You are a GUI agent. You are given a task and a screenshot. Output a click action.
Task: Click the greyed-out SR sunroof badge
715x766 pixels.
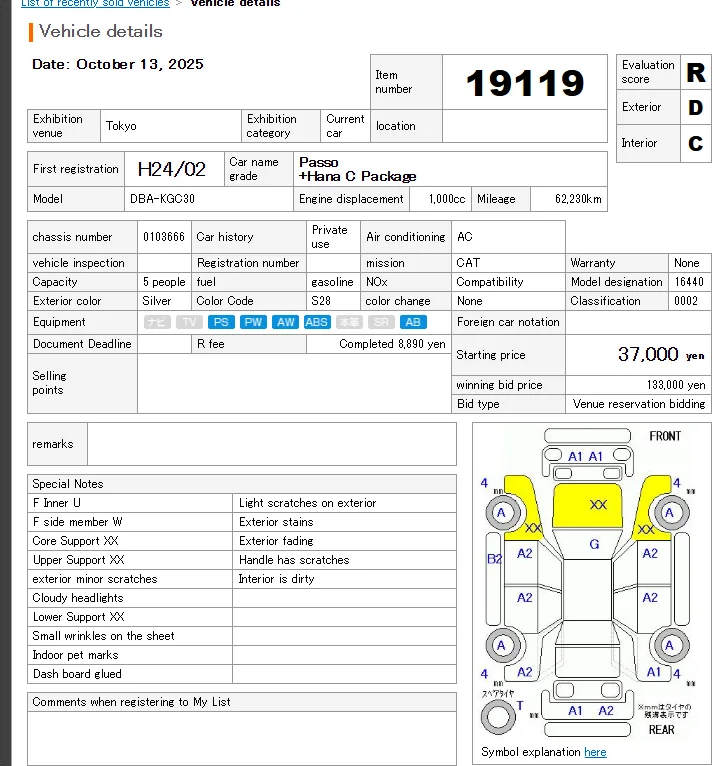point(381,322)
